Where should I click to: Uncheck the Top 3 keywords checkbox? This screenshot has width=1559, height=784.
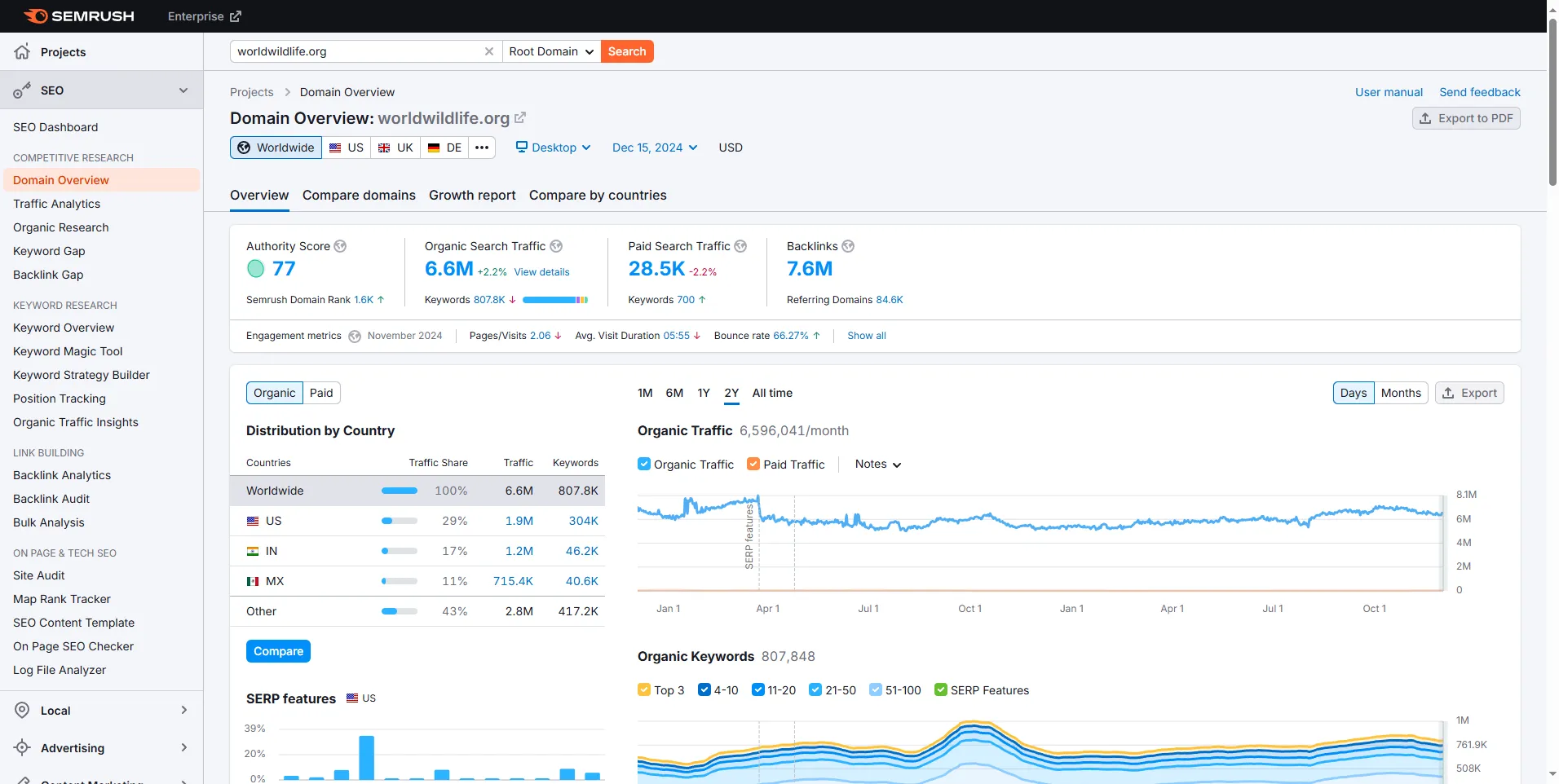point(644,689)
